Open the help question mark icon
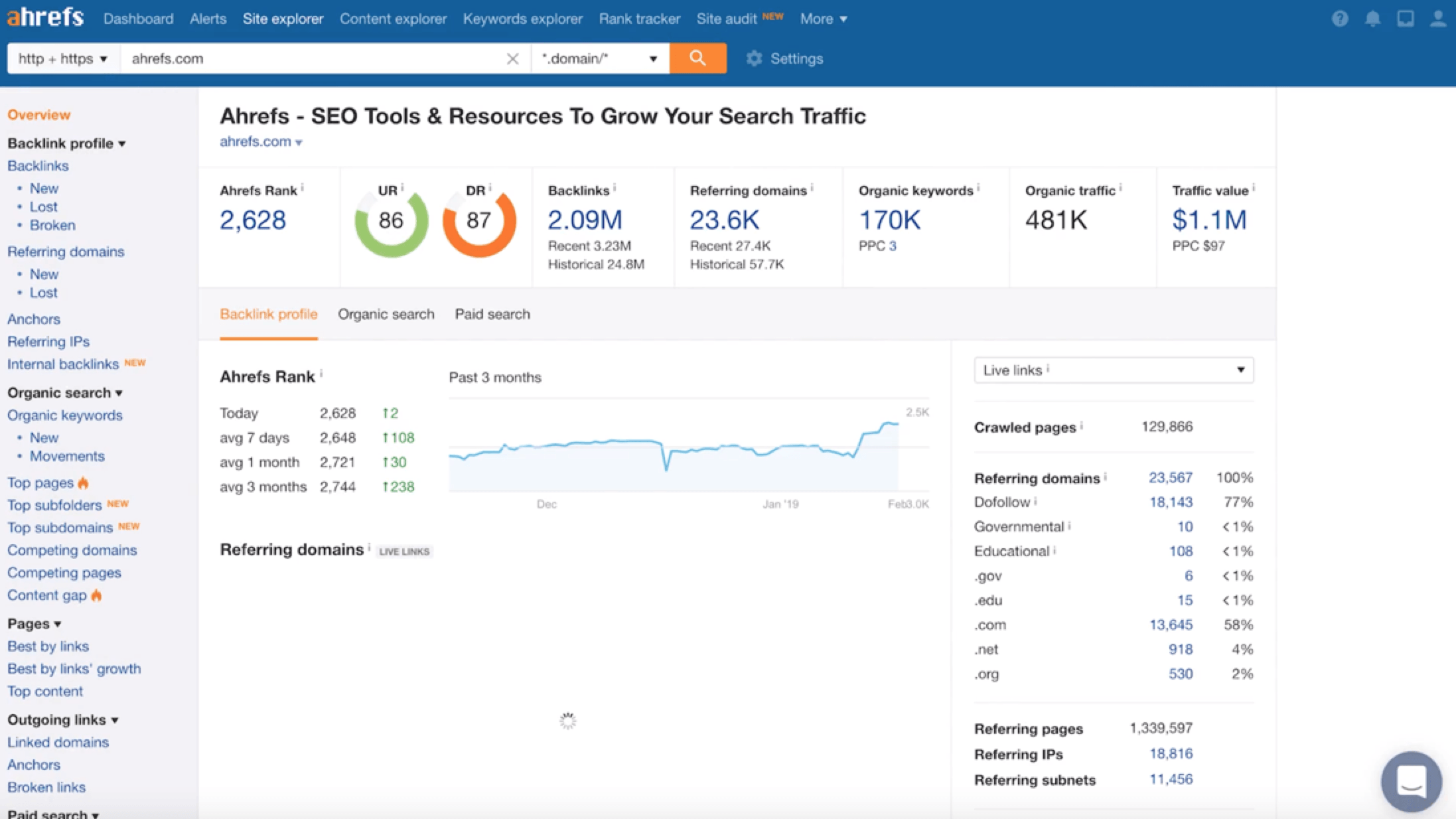The image size is (1456, 819). click(1340, 19)
